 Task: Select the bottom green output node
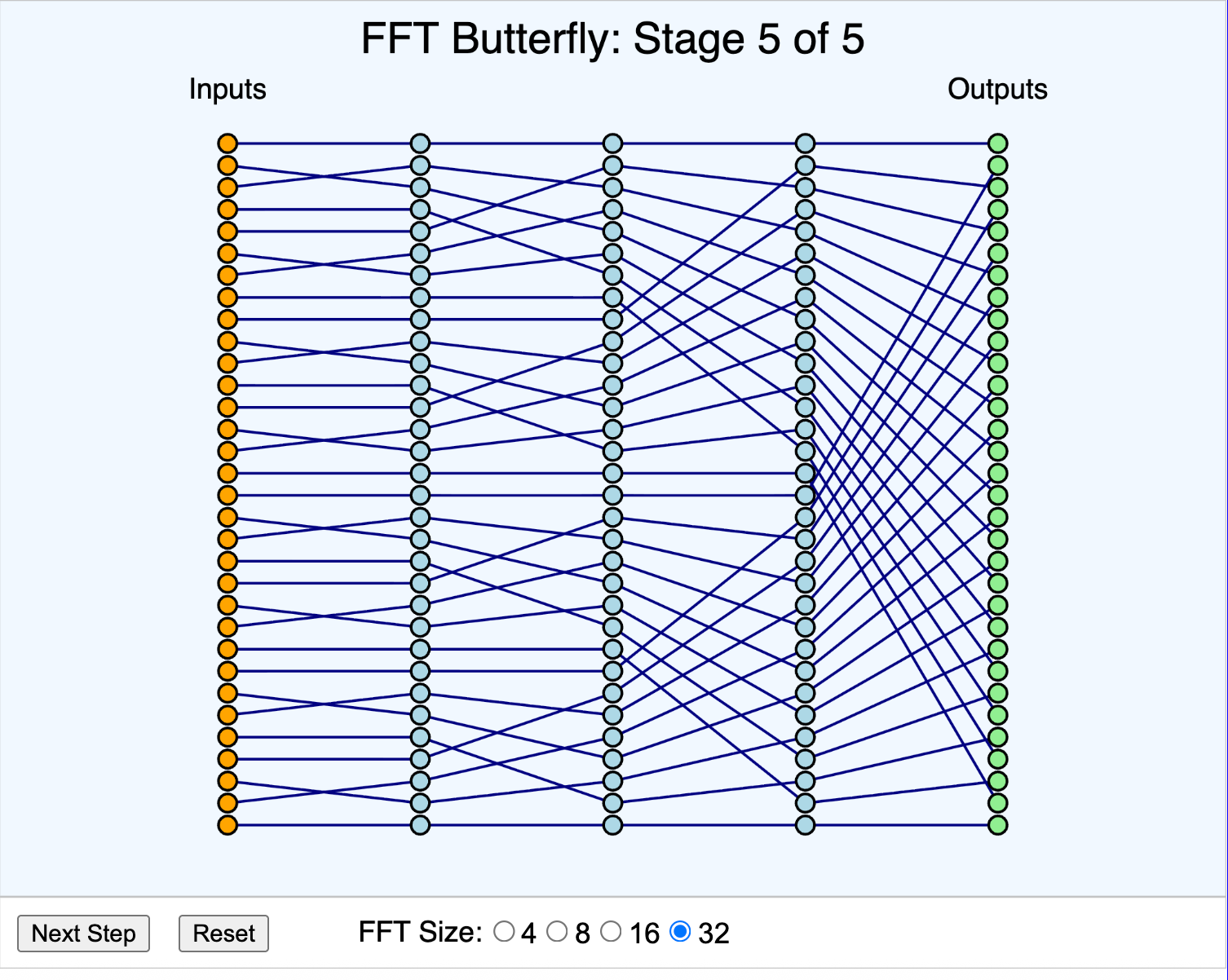point(997,826)
